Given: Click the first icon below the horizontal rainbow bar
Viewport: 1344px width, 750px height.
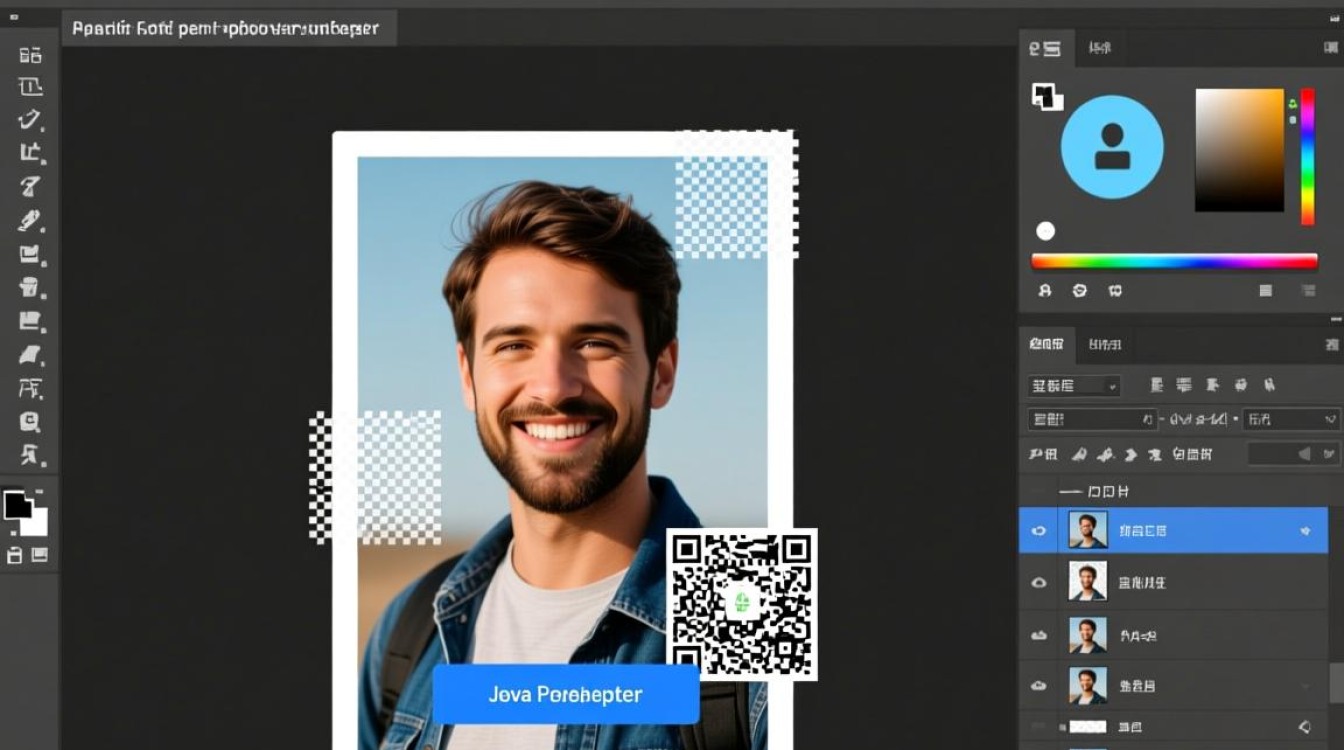Looking at the screenshot, I should pyautogui.click(x=1045, y=291).
